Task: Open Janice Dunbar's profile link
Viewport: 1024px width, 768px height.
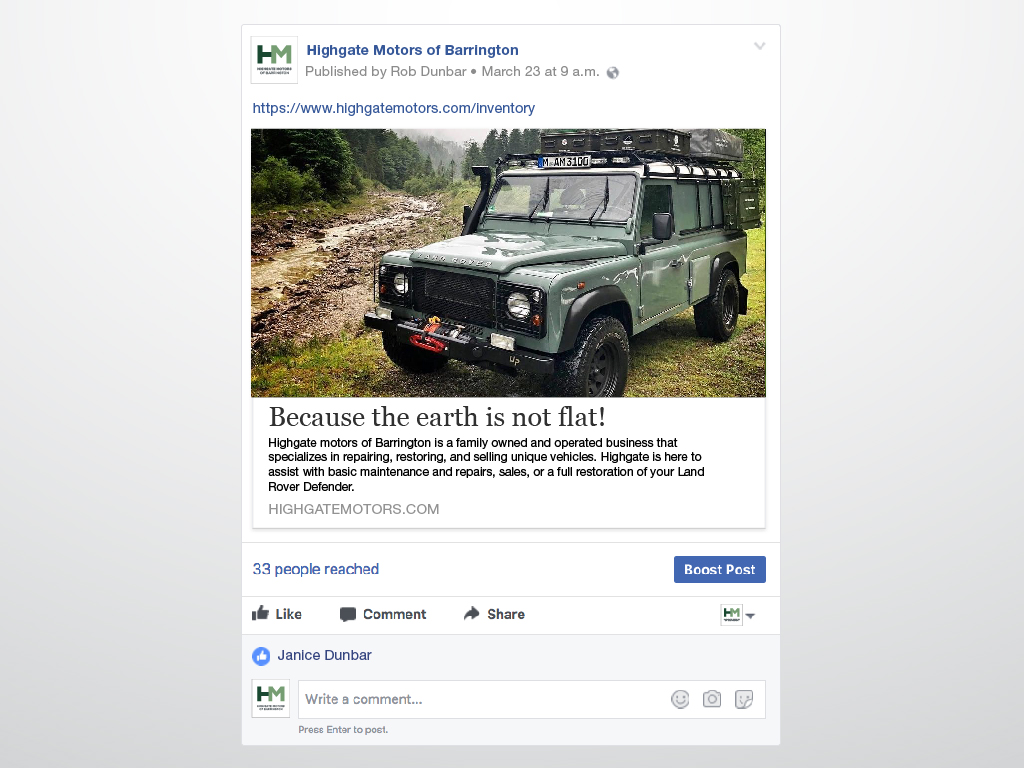Action: tap(324, 655)
